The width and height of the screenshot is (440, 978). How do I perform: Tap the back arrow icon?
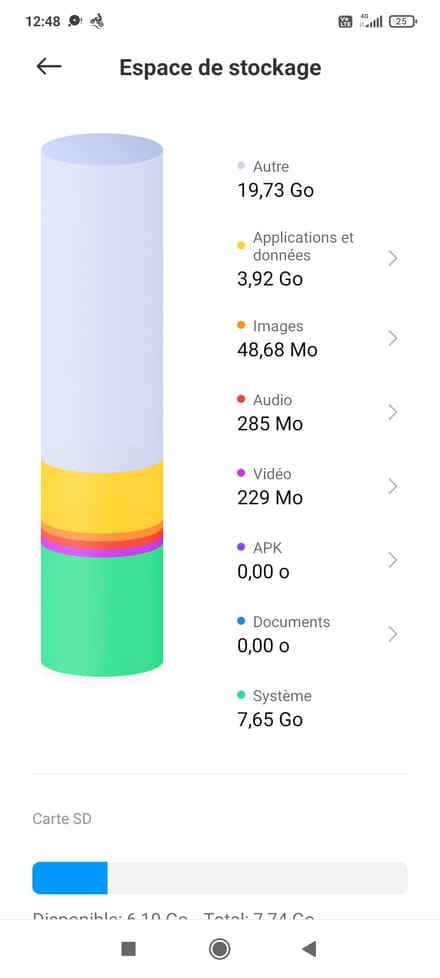click(x=49, y=66)
